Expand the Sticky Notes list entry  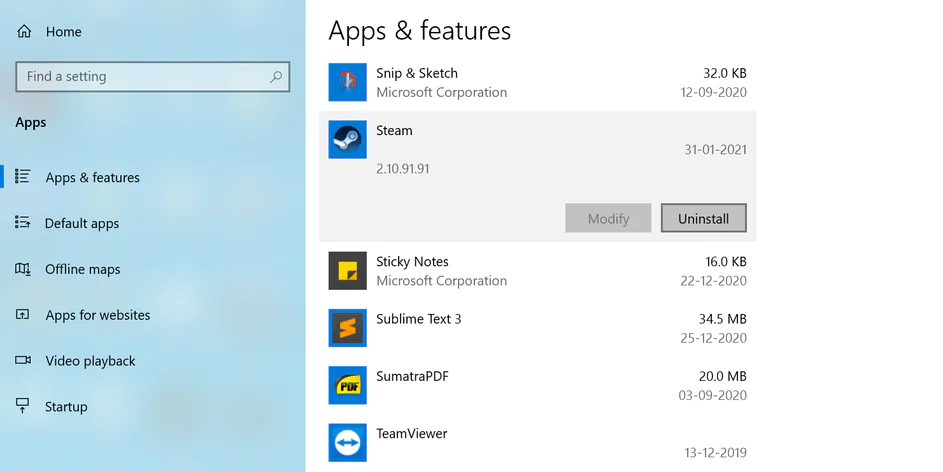click(540, 271)
